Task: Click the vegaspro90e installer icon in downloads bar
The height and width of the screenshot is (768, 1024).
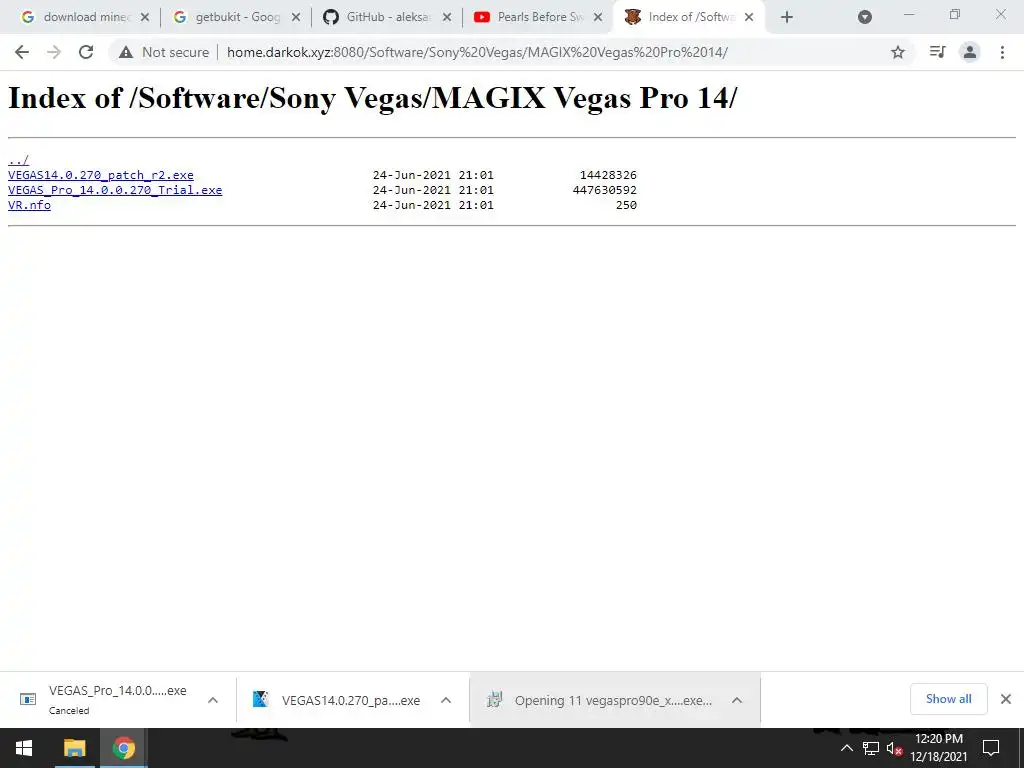Action: (x=494, y=699)
